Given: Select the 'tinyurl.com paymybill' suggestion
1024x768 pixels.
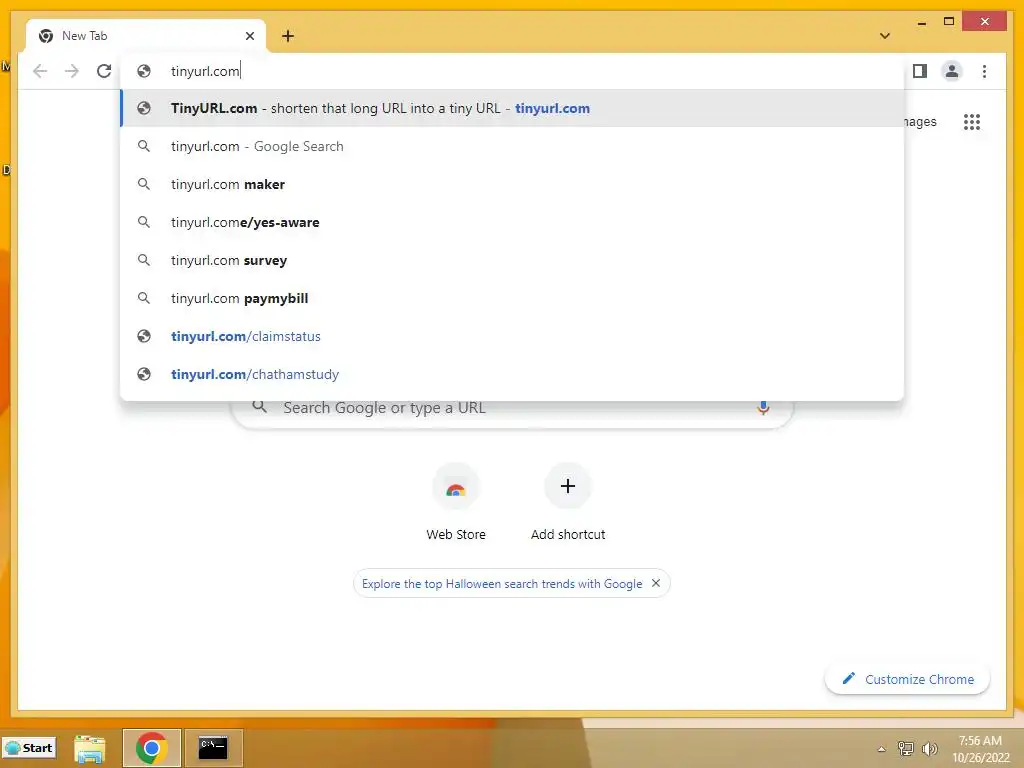Looking at the screenshot, I should coord(512,298).
